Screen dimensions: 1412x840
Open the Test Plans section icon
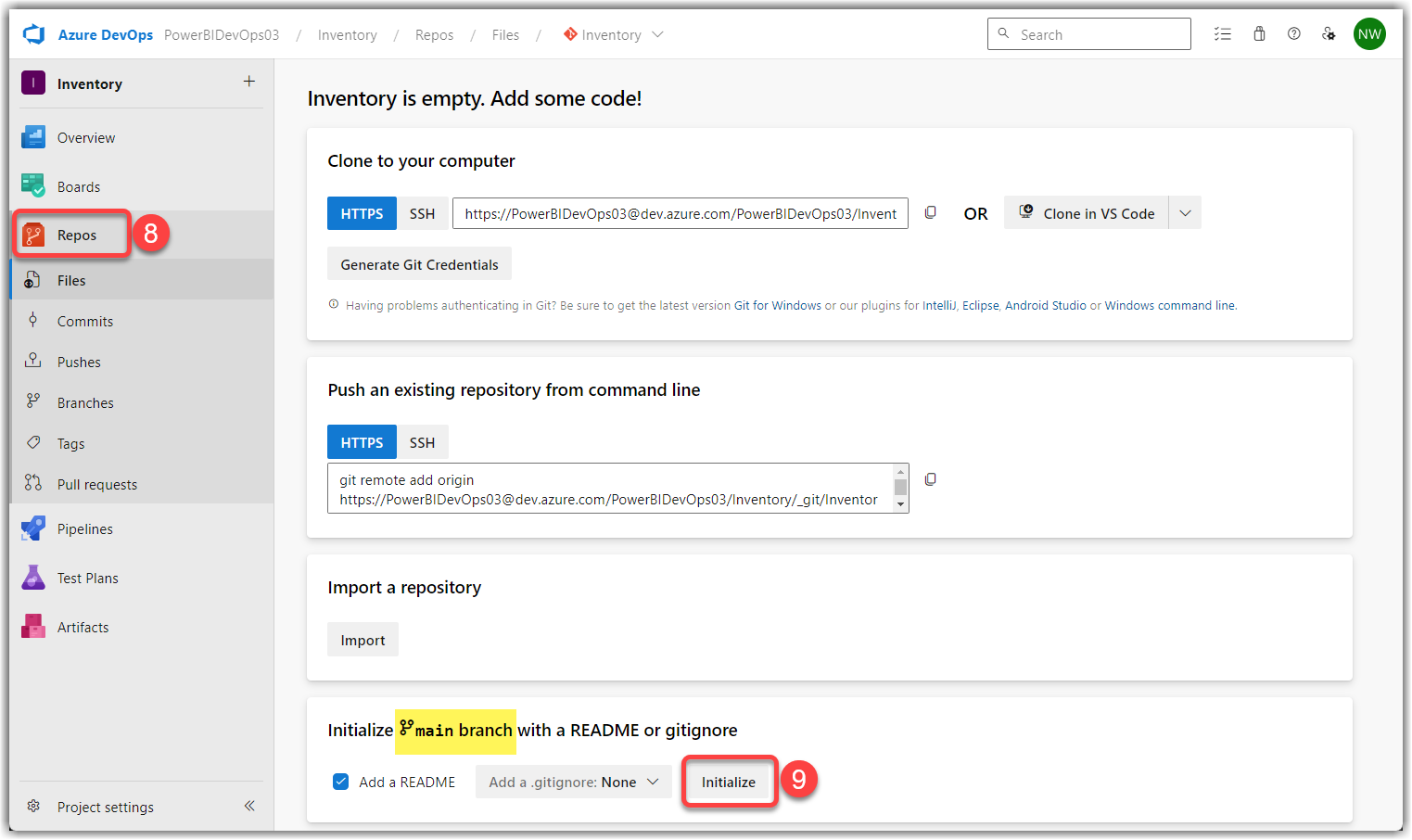pos(33,578)
